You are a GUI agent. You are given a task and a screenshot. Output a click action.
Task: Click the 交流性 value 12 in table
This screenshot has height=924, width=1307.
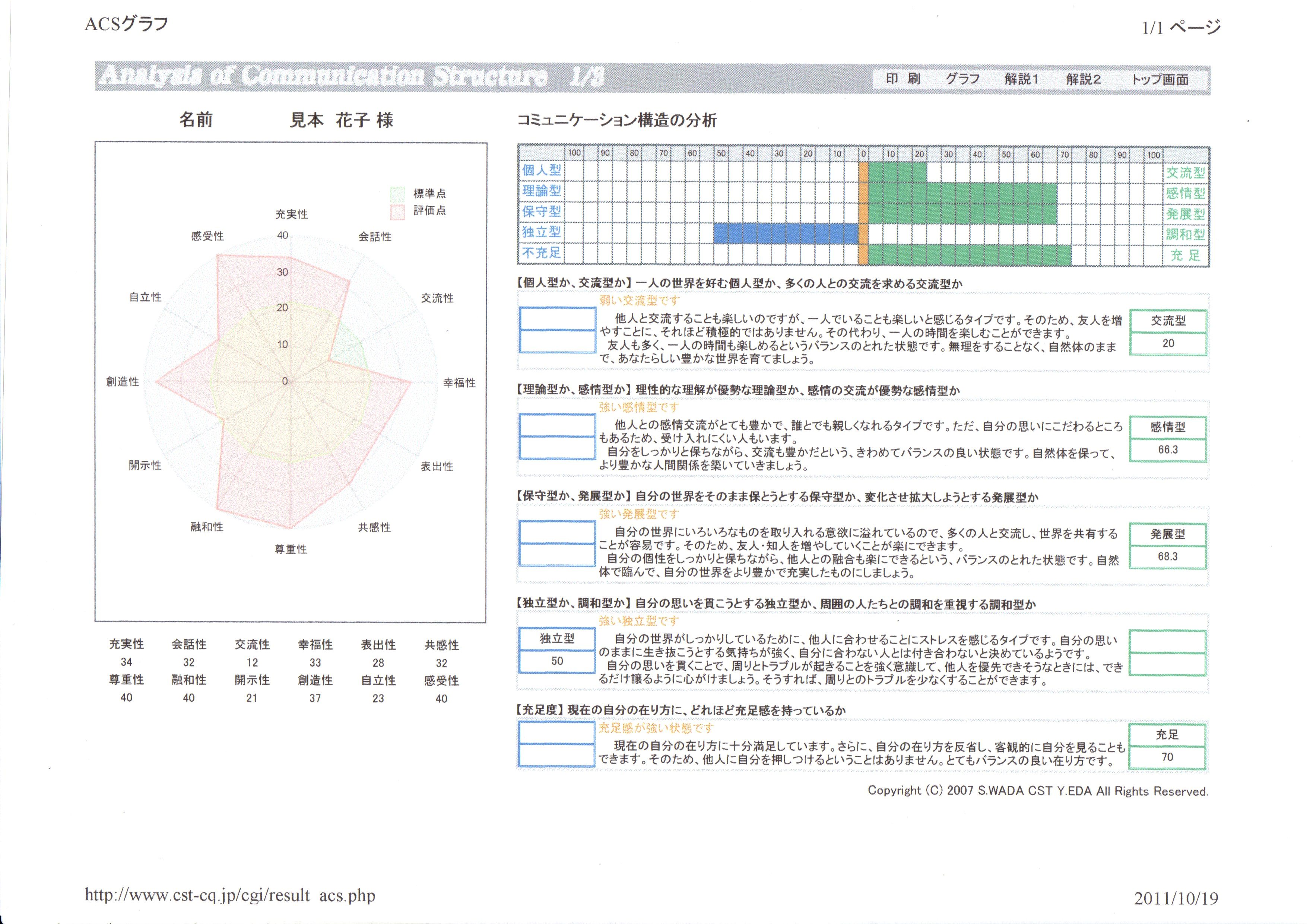pyautogui.click(x=252, y=663)
